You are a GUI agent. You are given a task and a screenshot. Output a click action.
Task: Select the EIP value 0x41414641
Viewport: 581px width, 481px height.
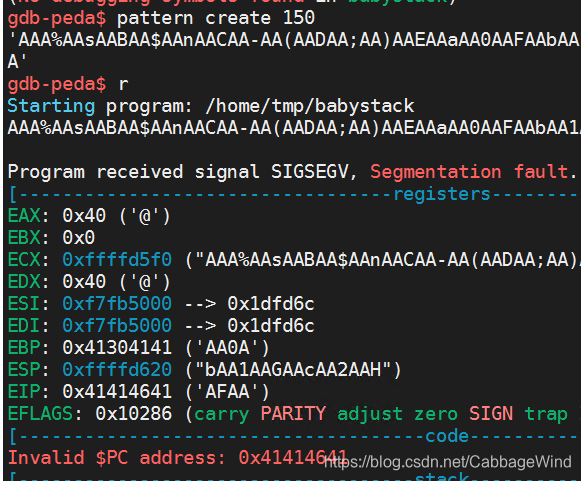(117, 392)
